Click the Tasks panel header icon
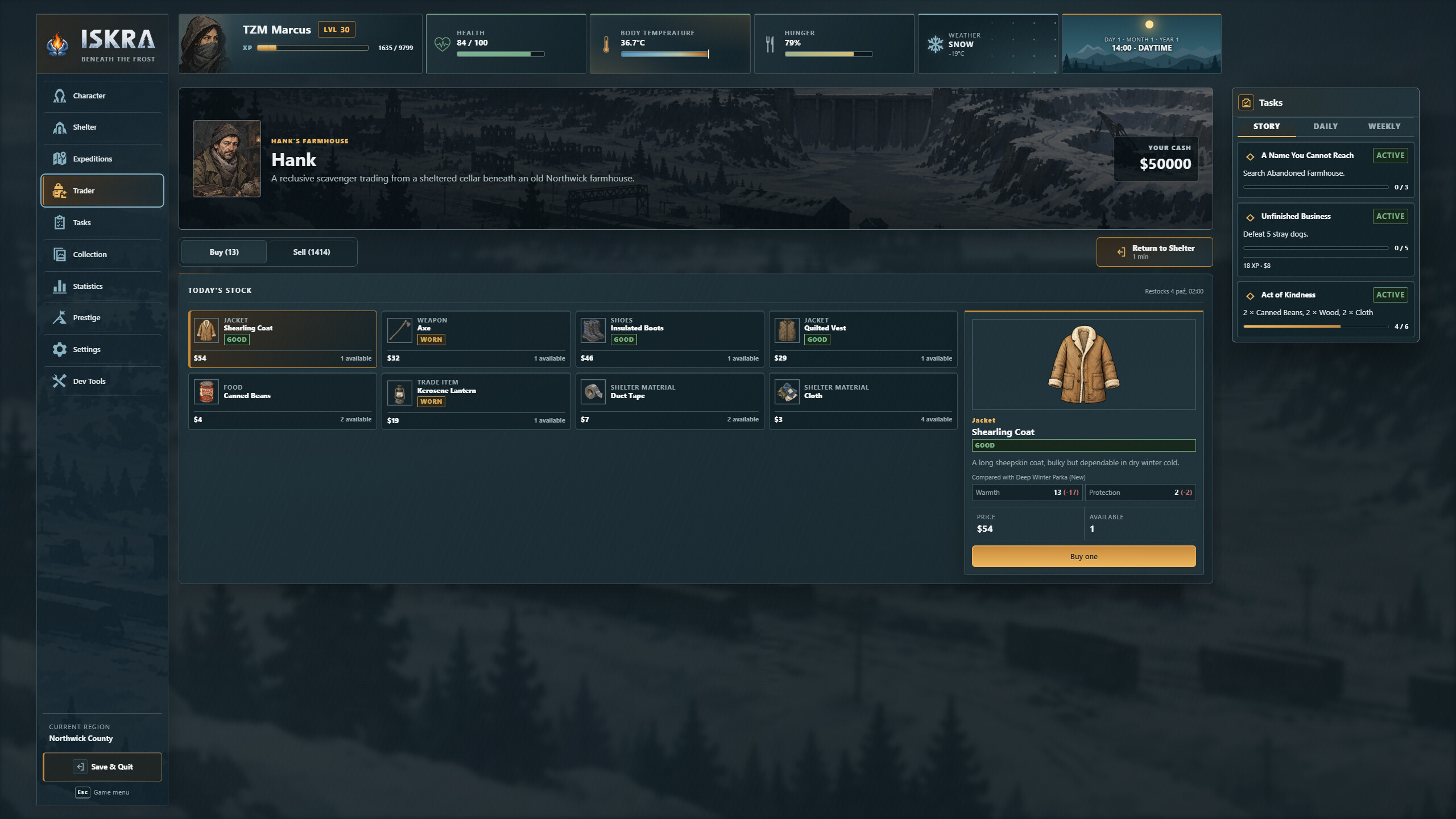This screenshot has width=1456, height=819. [x=1246, y=103]
